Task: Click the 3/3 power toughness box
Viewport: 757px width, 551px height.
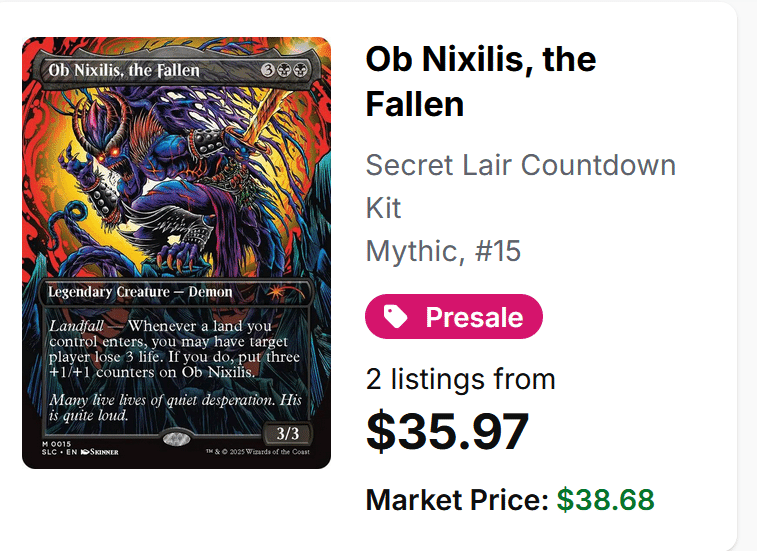Action: pyautogui.click(x=287, y=433)
